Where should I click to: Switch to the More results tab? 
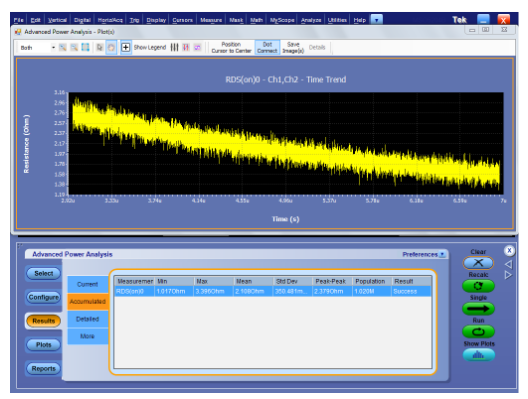(x=88, y=336)
